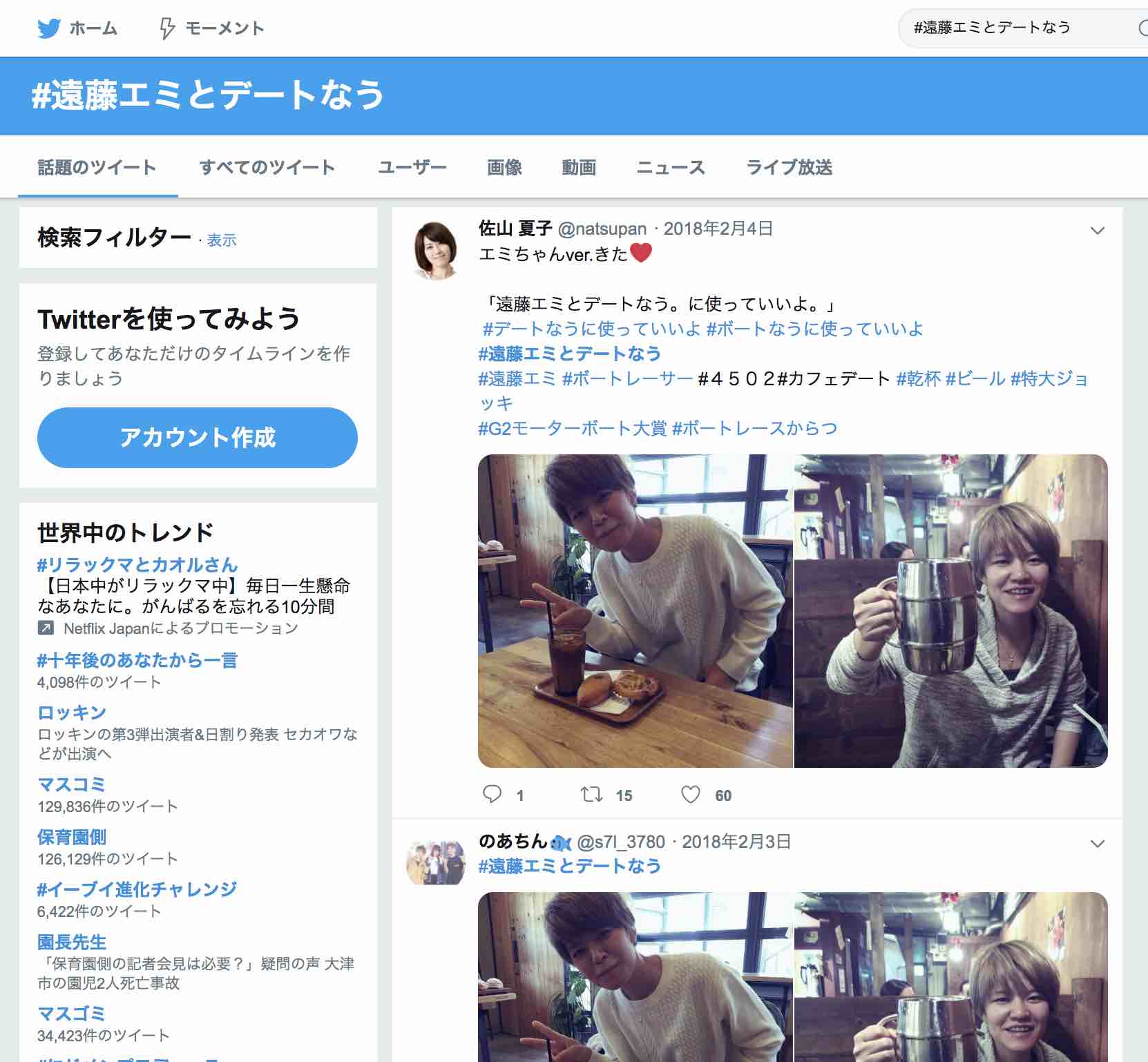Switch to the すべてのツイート tab

(x=267, y=168)
